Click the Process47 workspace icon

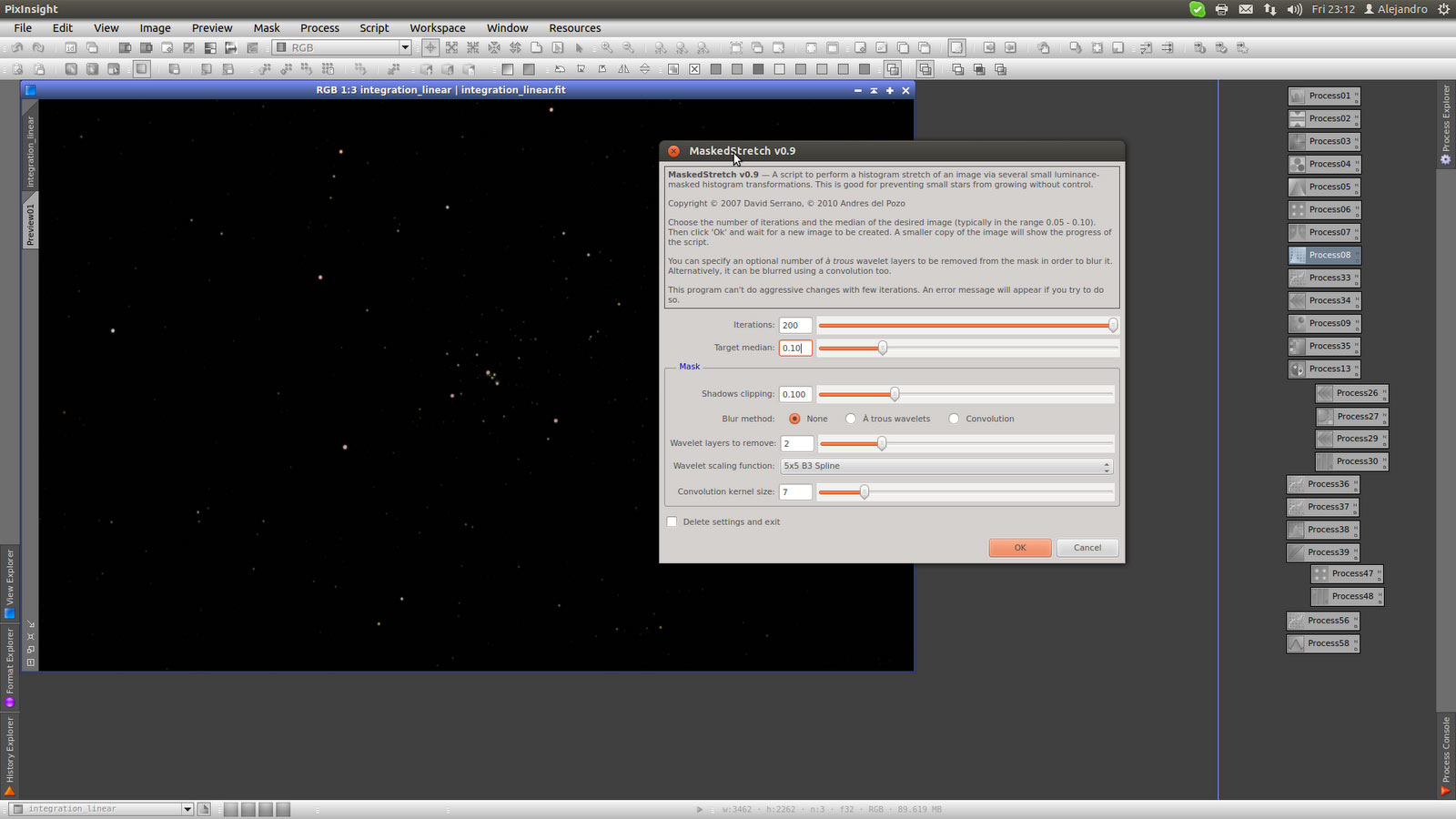point(1347,573)
